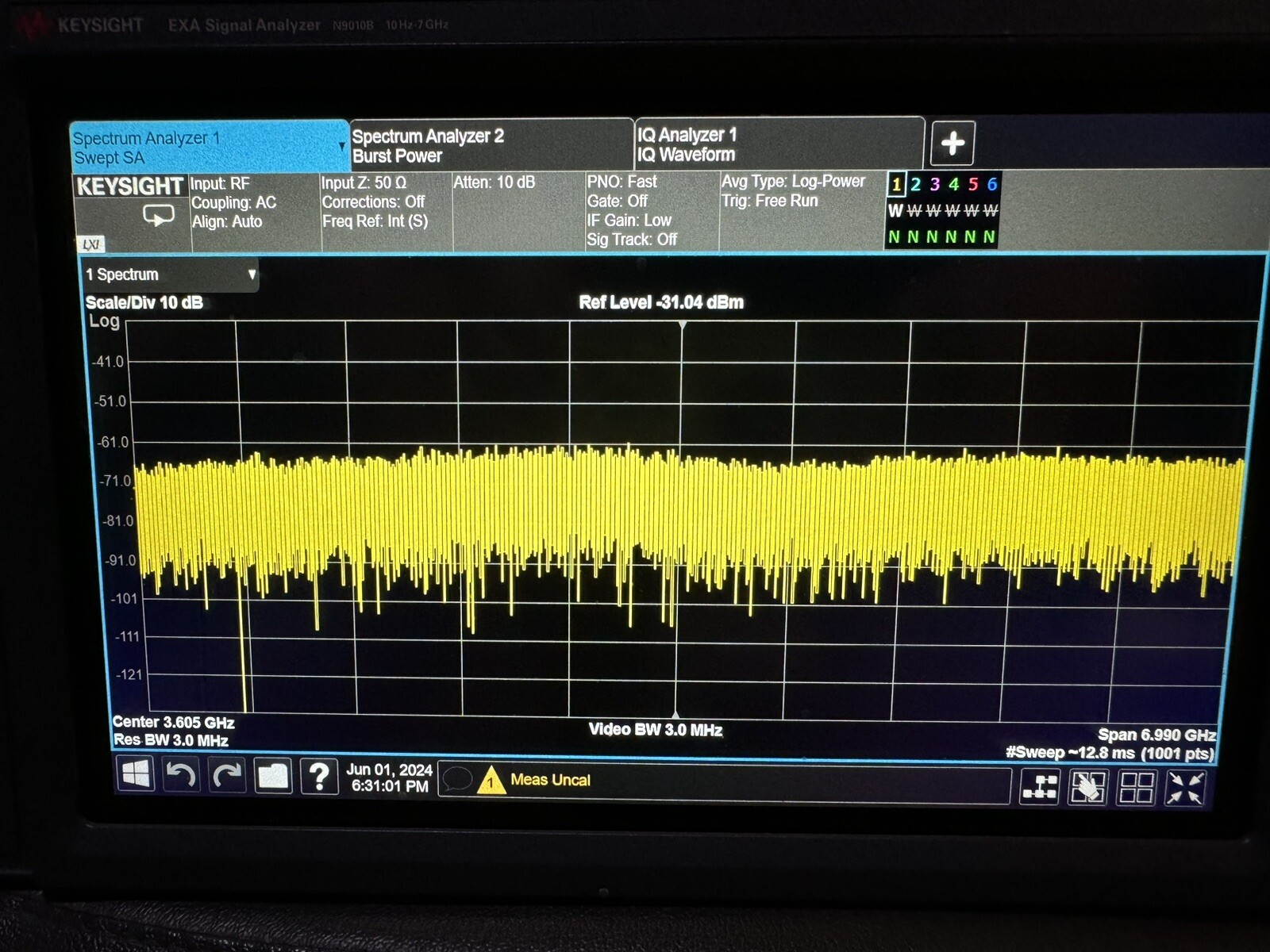Open the multi-window layout icon
The height and width of the screenshot is (952, 1270).
[x=1137, y=787]
